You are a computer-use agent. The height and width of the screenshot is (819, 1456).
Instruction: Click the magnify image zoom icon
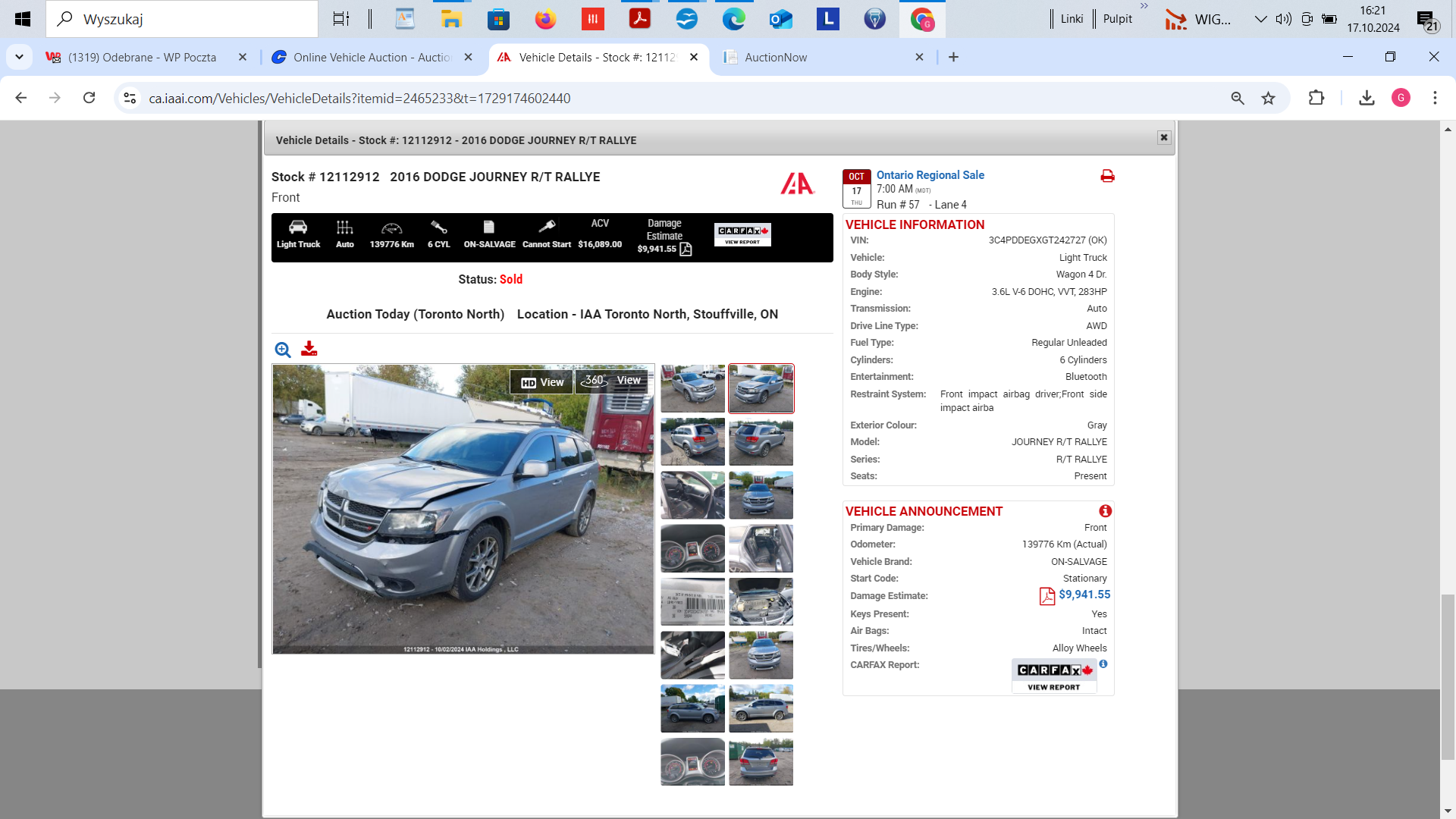[283, 350]
